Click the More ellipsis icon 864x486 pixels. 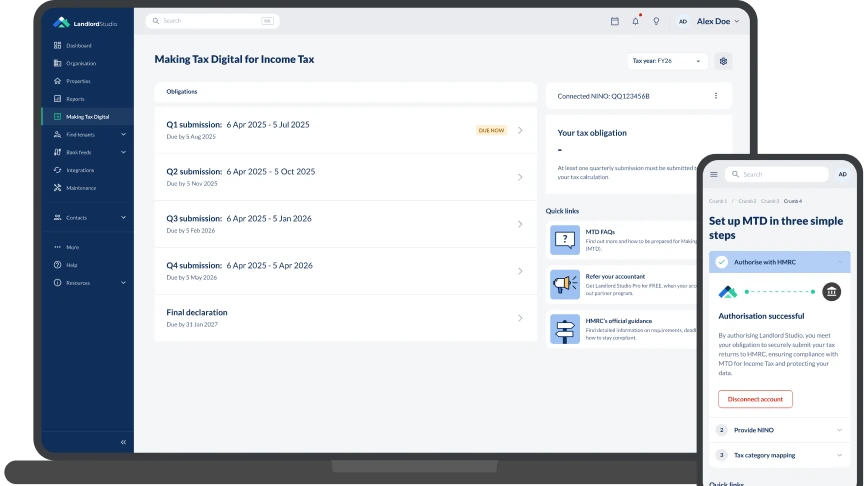57,247
